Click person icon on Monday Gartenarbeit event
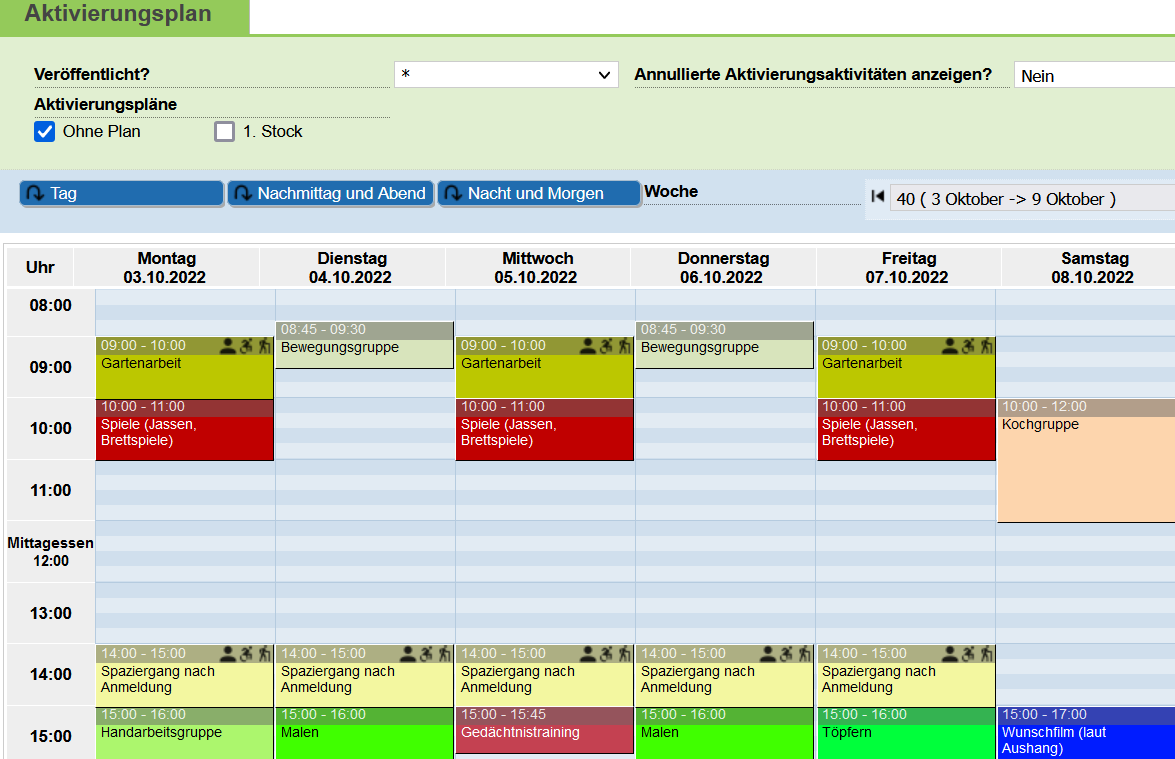 (228, 345)
